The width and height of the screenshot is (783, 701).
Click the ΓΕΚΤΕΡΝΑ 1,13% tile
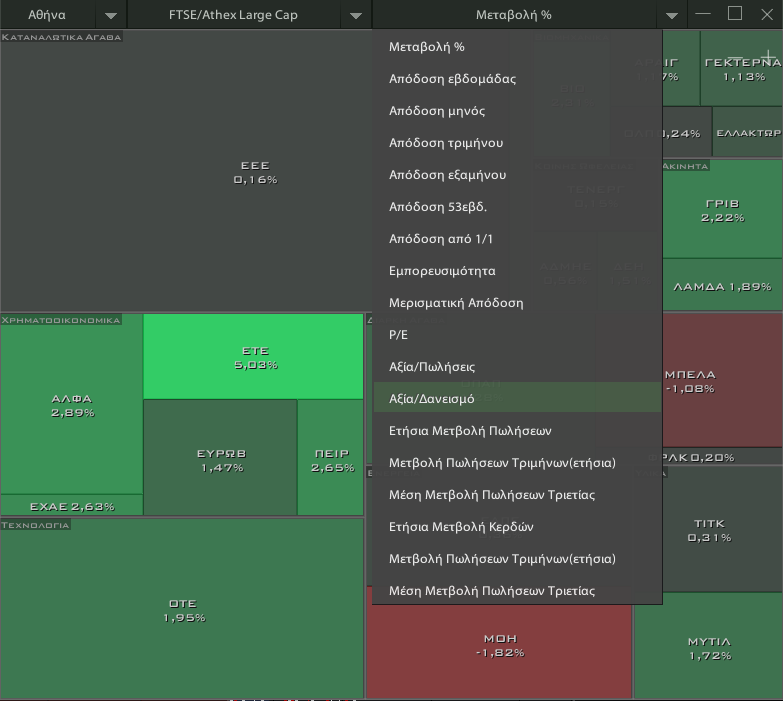742,68
